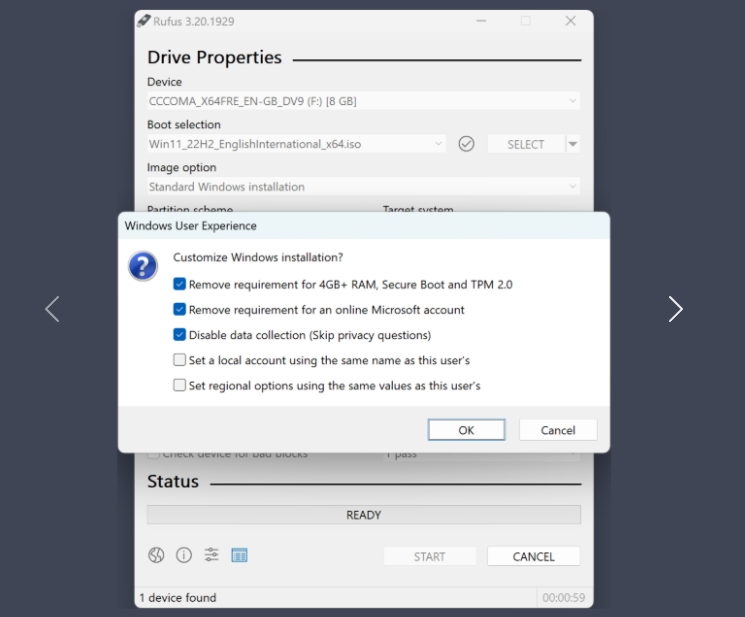Expand the Image option dropdown
The height and width of the screenshot is (617, 745).
pyautogui.click(x=363, y=187)
